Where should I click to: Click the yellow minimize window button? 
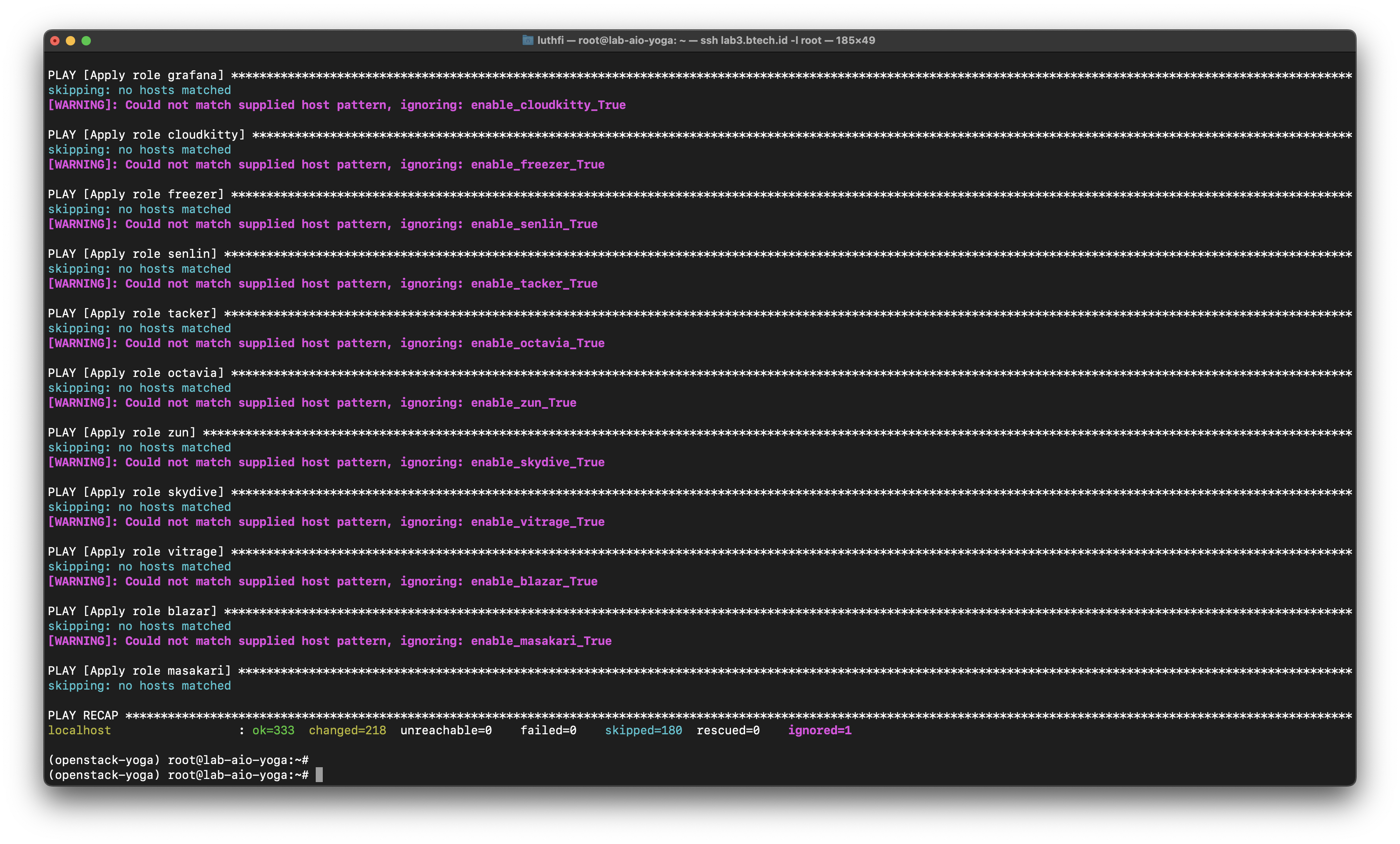[x=71, y=40]
